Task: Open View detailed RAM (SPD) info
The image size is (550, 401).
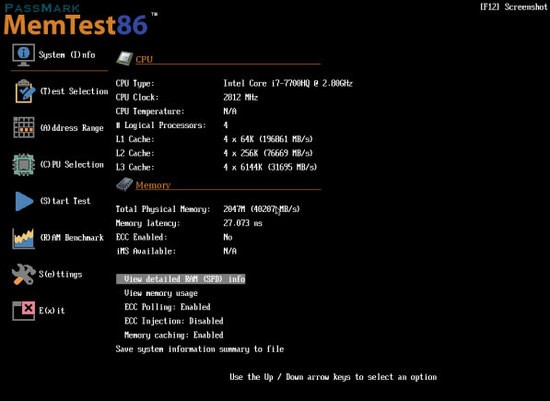Action: (x=181, y=279)
